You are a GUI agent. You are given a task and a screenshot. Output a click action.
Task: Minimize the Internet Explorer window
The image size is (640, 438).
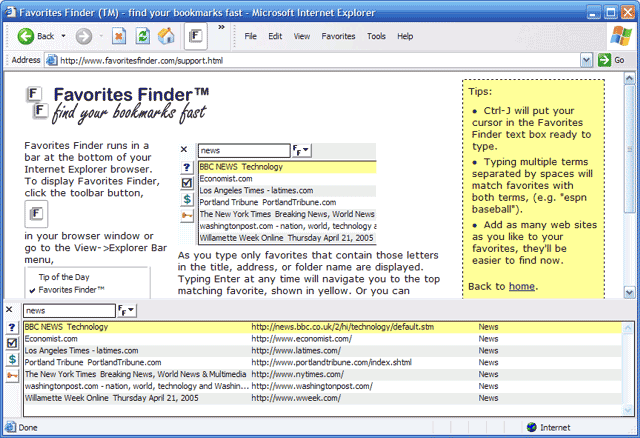[x=594, y=12]
